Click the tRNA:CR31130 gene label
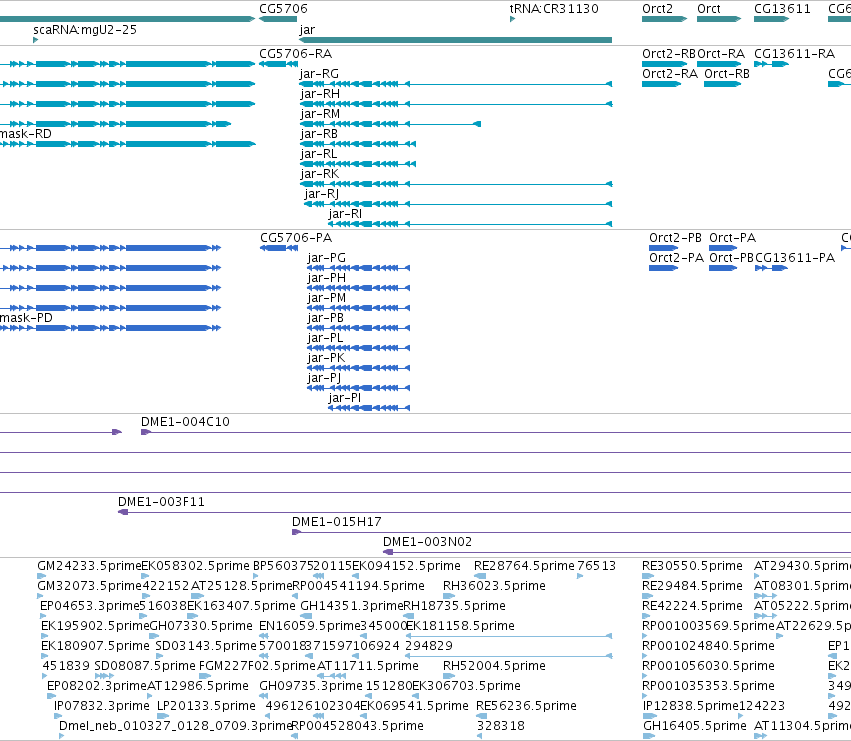This screenshot has width=851, height=741. tap(554, 9)
